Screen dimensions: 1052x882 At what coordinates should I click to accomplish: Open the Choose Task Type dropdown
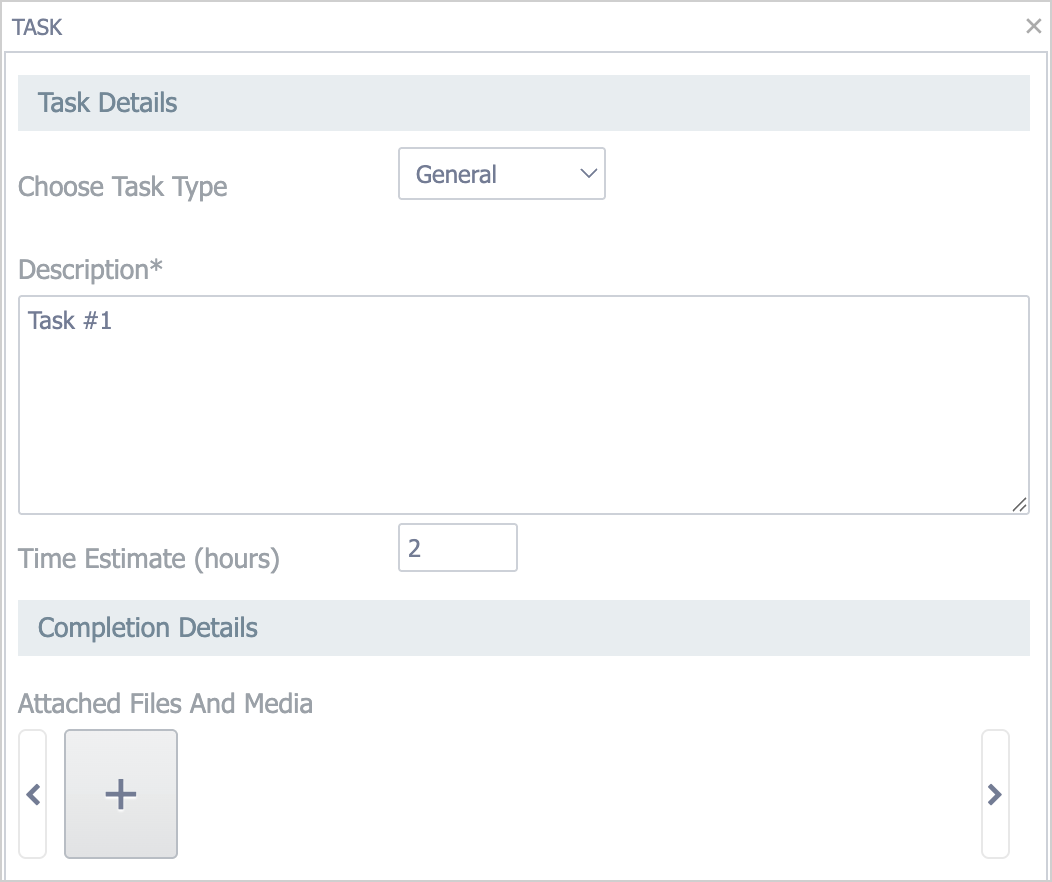pos(501,174)
